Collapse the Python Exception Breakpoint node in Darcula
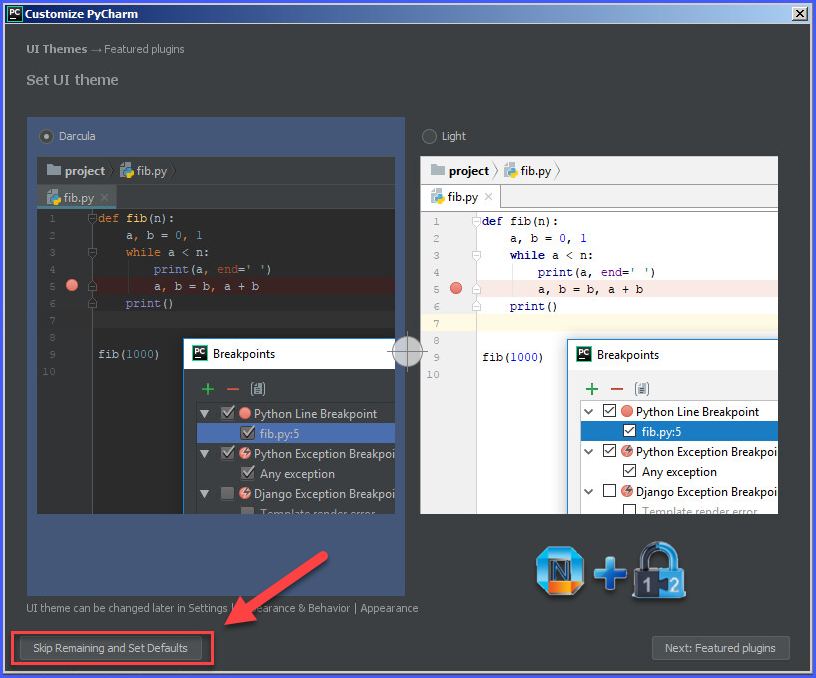816x678 pixels. [205, 454]
